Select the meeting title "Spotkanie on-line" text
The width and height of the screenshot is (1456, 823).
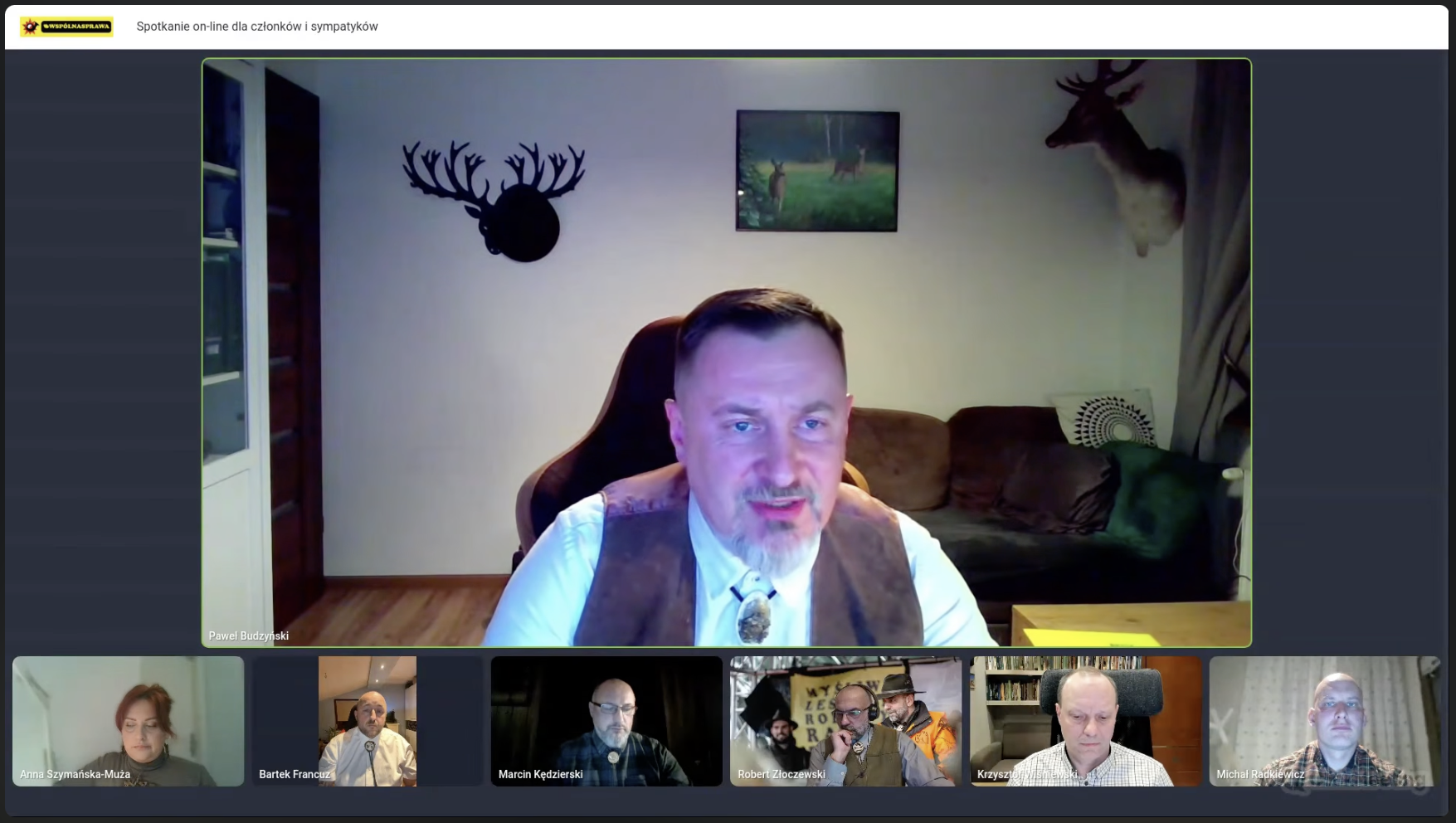(256, 27)
